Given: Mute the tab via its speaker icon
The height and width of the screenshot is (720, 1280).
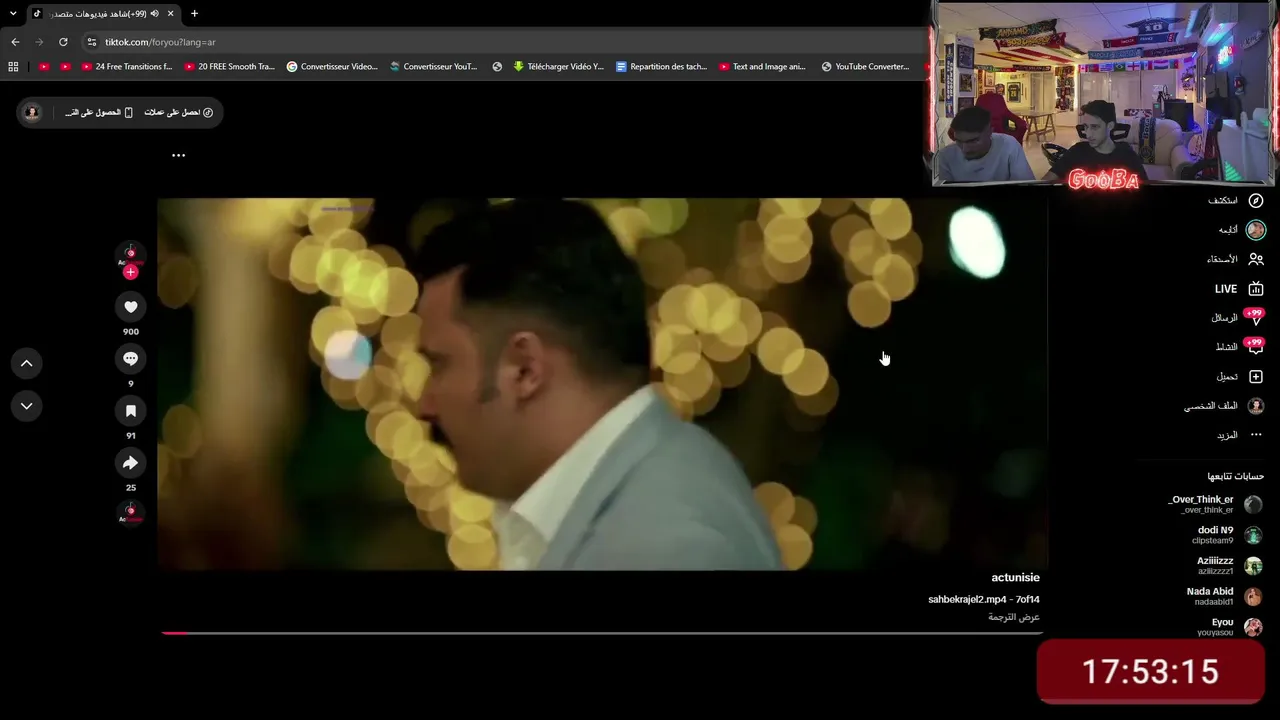Looking at the screenshot, I should coord(155,14).
